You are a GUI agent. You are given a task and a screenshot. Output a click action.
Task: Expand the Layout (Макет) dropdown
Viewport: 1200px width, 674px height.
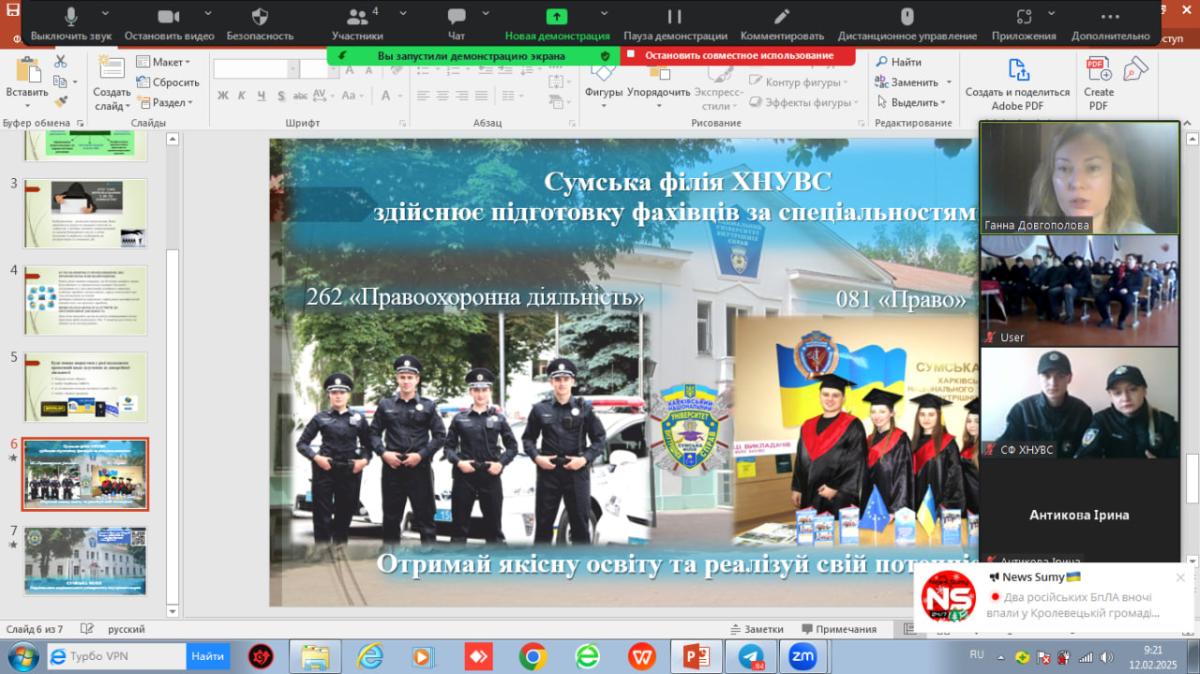tap(166, 62)
